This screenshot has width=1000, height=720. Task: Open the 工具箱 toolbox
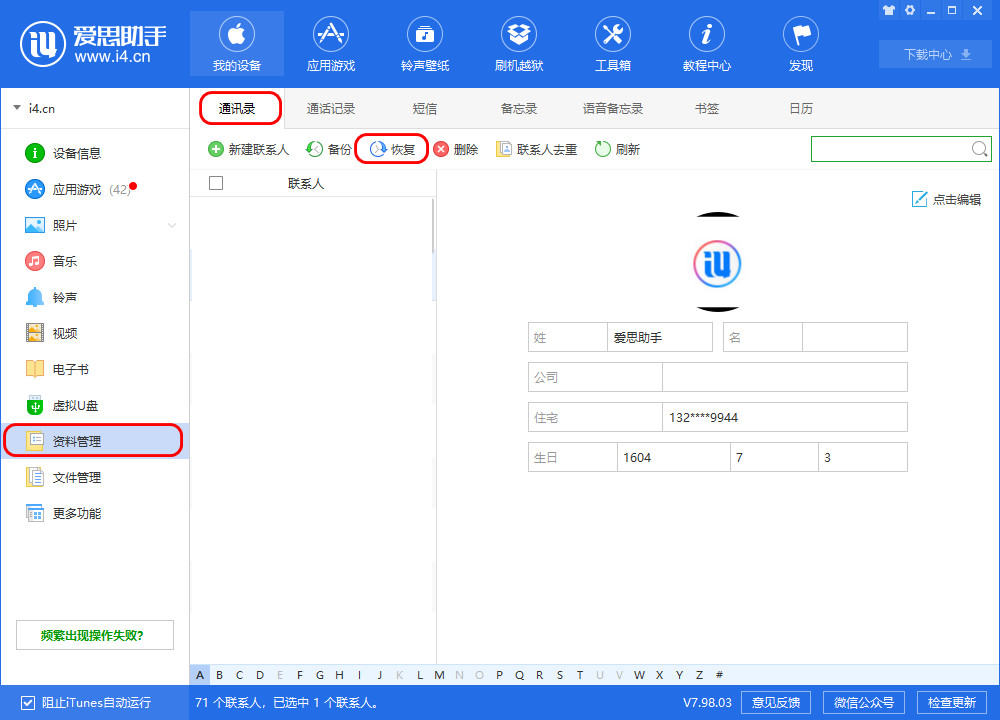tap(613, 35)
